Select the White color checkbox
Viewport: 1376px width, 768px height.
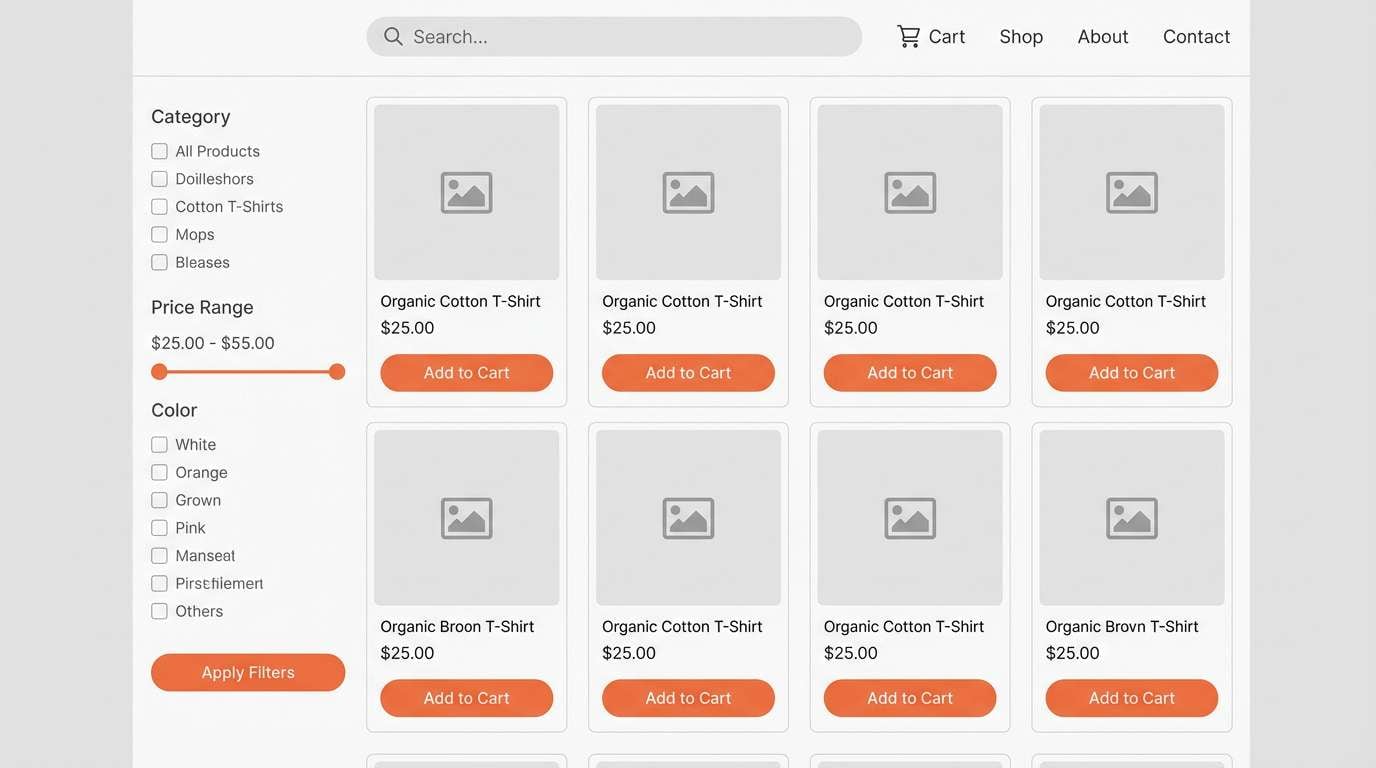pyautogui.click(x=159, y=445)
